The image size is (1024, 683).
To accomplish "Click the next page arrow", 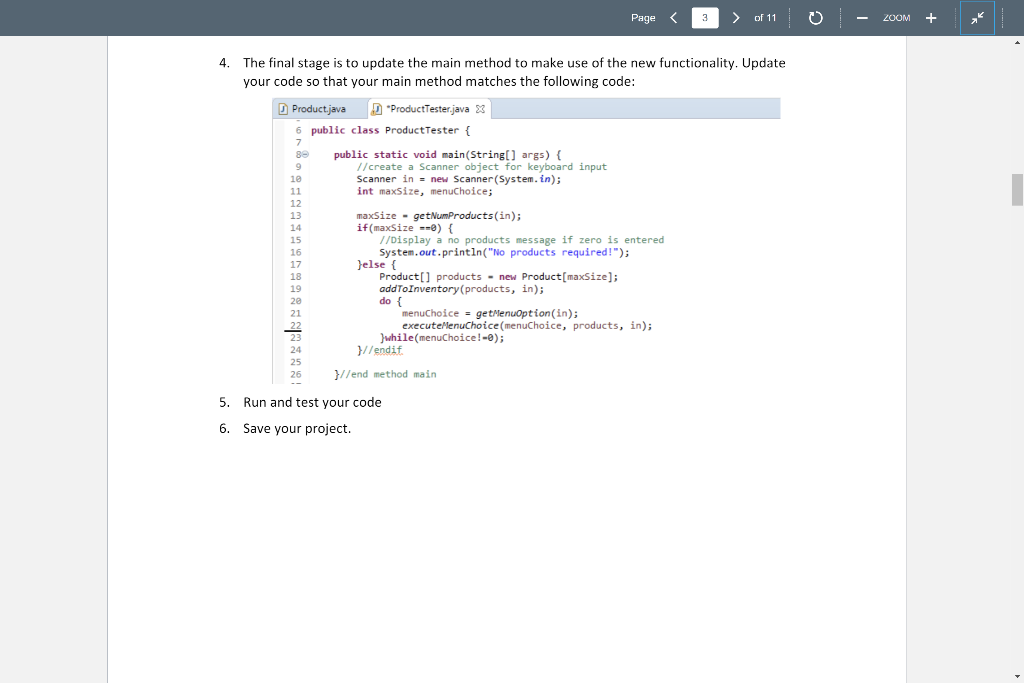I will 735,17.
